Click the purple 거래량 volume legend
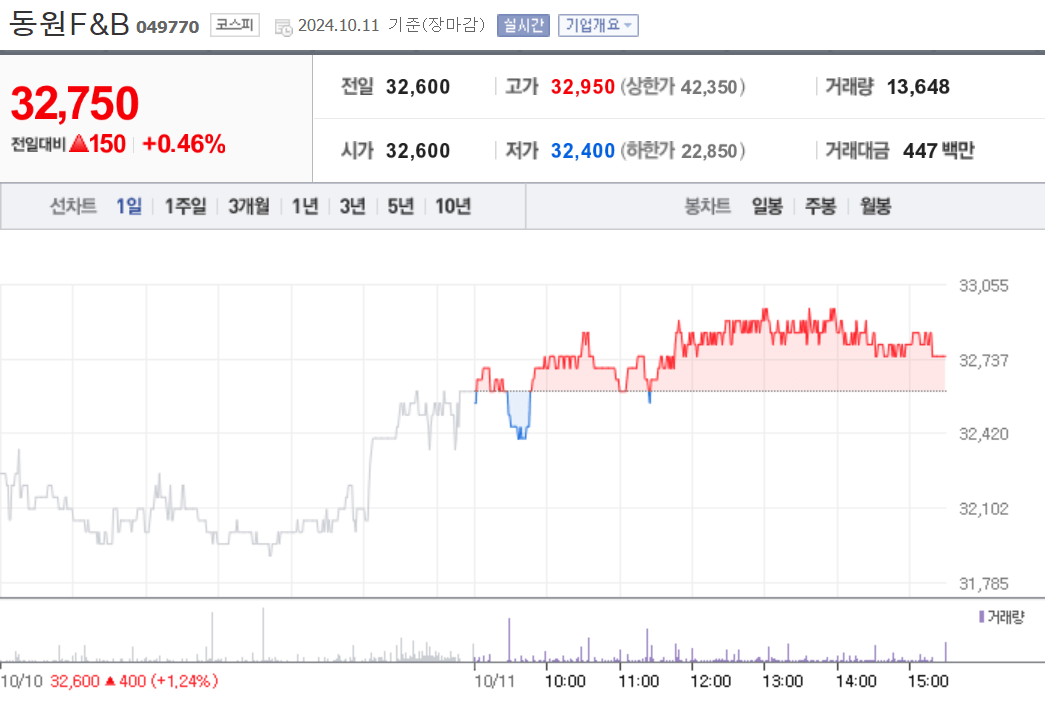 [x=1001, y=617]
